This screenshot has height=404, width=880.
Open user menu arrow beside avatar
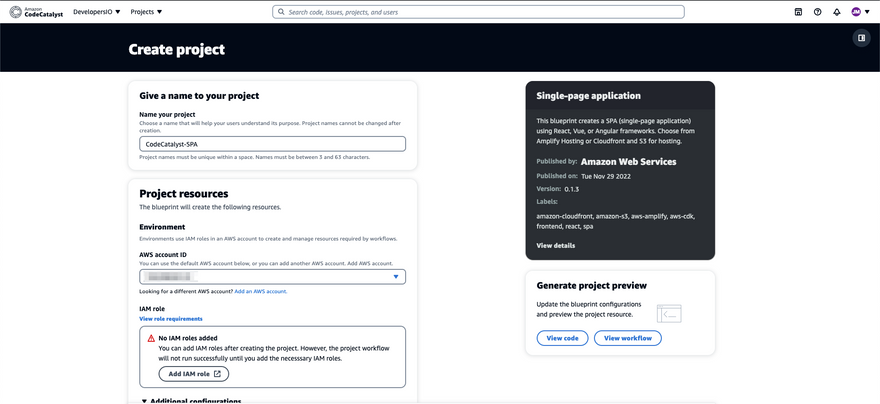(867, 12)
